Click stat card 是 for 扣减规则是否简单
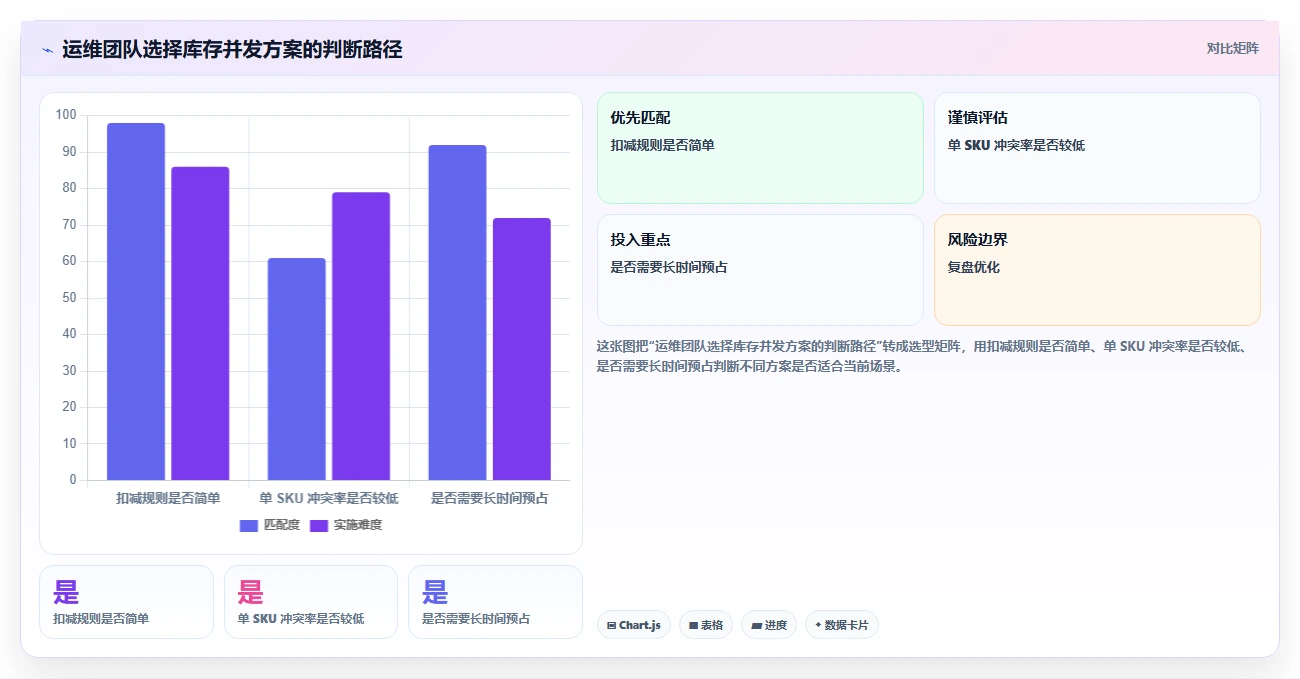This screenshot has width=1300, height=679. [126, 602]
